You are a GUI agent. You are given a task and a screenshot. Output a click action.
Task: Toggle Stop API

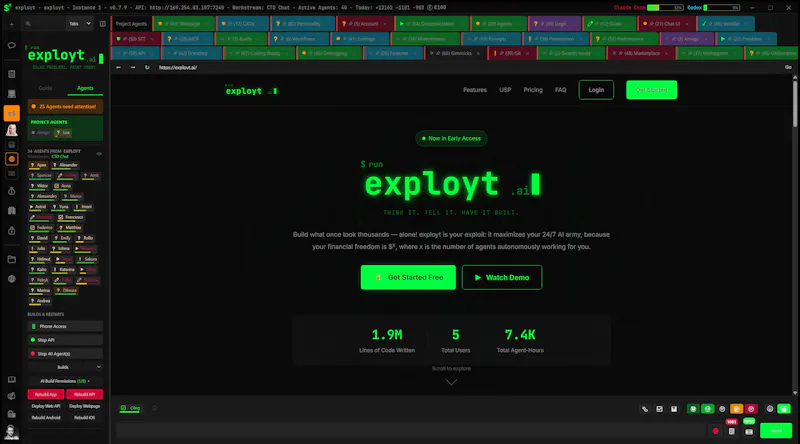pyautogui.click(x=65, y=340)
